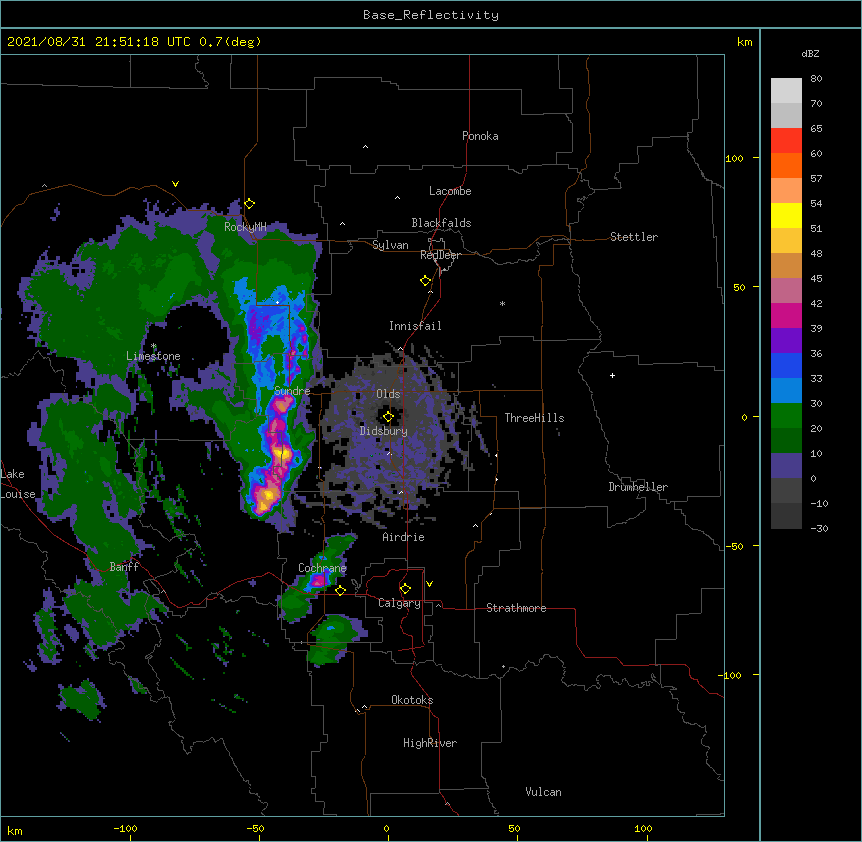
Task: Click the yellow V marker northeast of Calgary
Action: click(429, 584)
